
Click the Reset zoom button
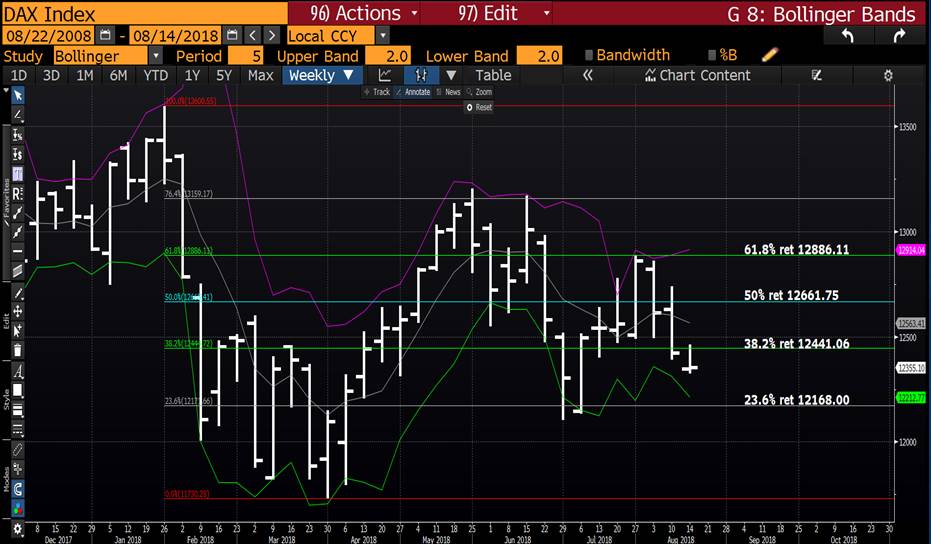click(479, 107)
